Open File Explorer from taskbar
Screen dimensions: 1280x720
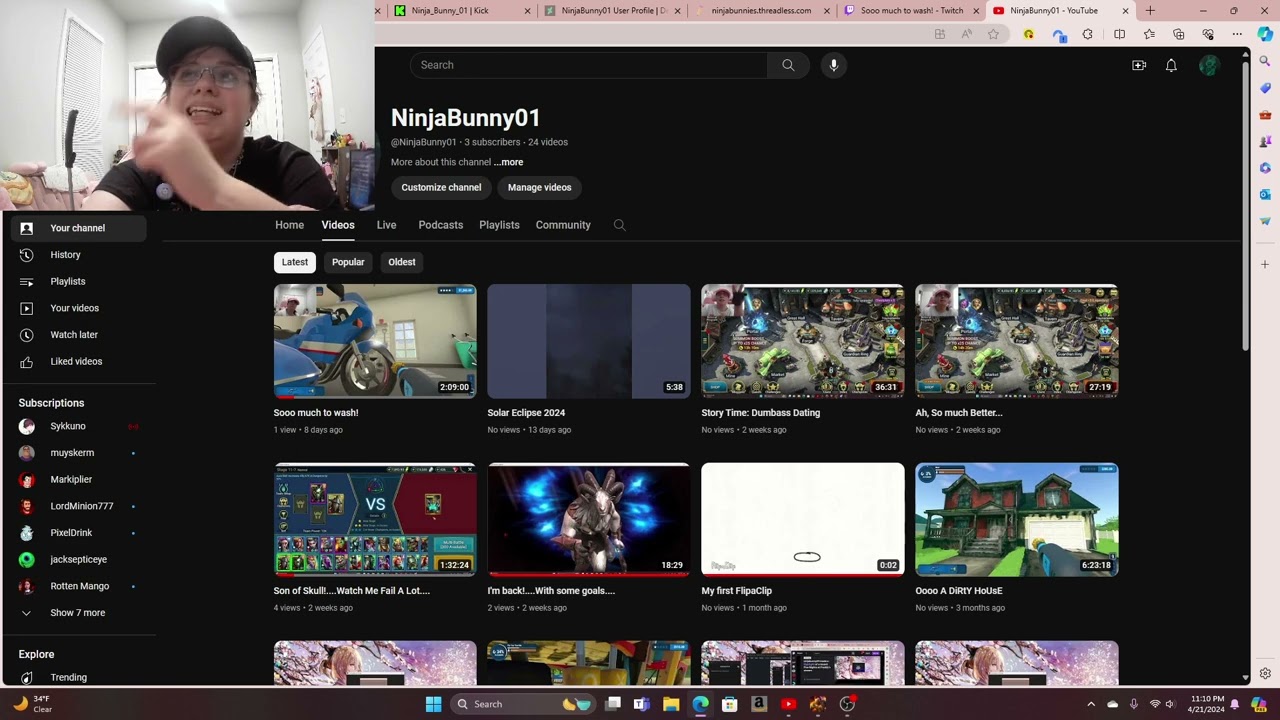pyautogui.click(x=671, y=704)
